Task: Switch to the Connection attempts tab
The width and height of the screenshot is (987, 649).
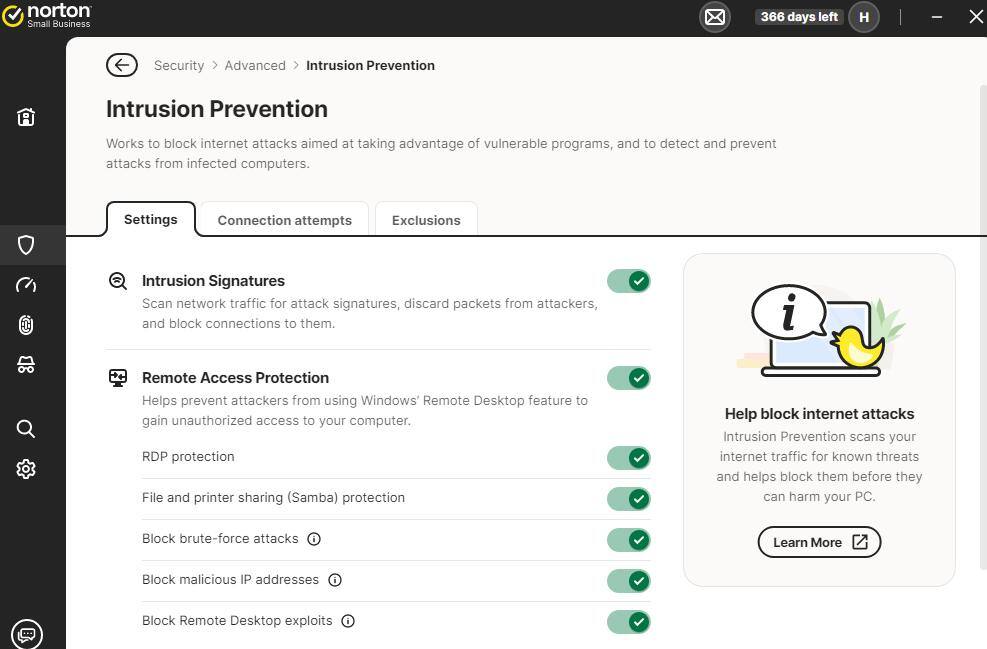Action: (x=284, y=220)
